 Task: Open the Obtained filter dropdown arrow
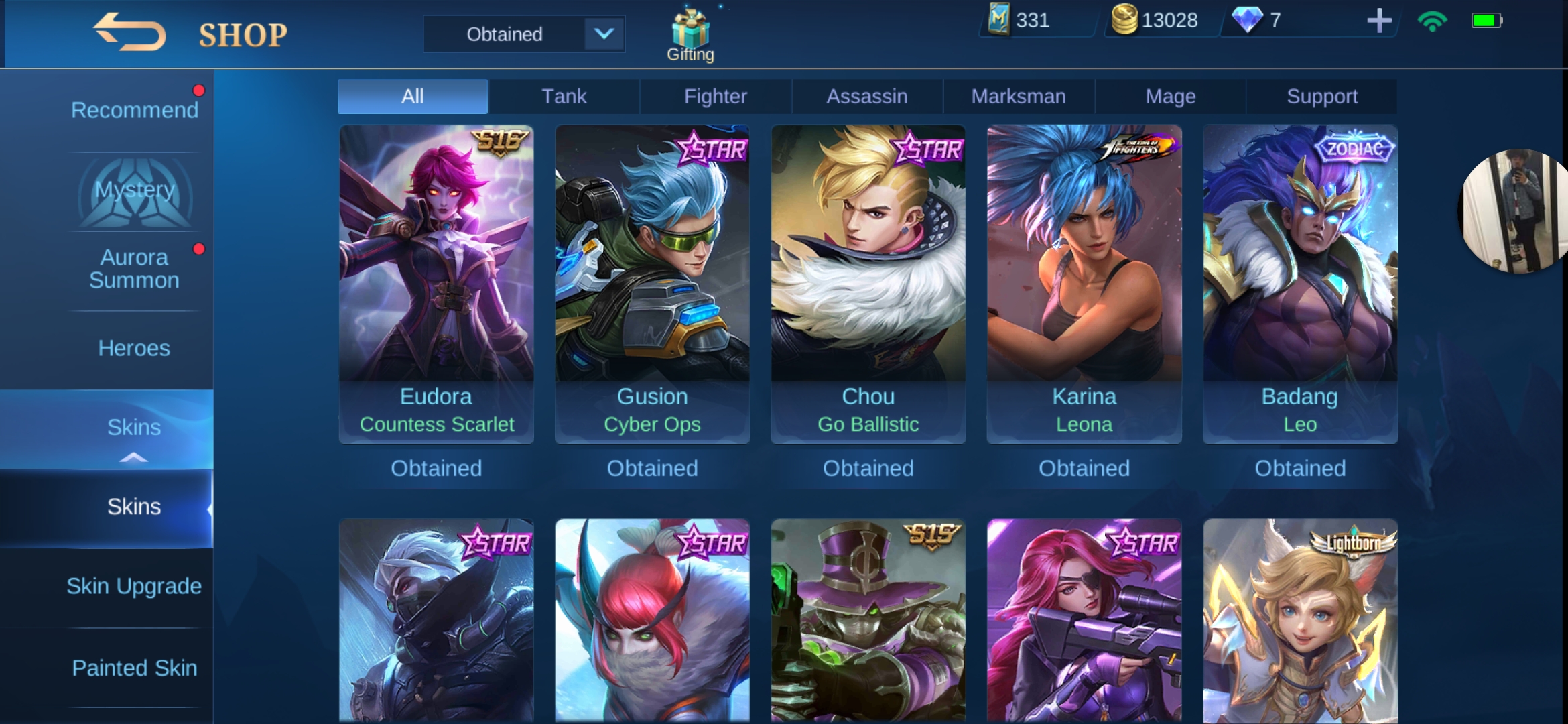pos(604,34)
